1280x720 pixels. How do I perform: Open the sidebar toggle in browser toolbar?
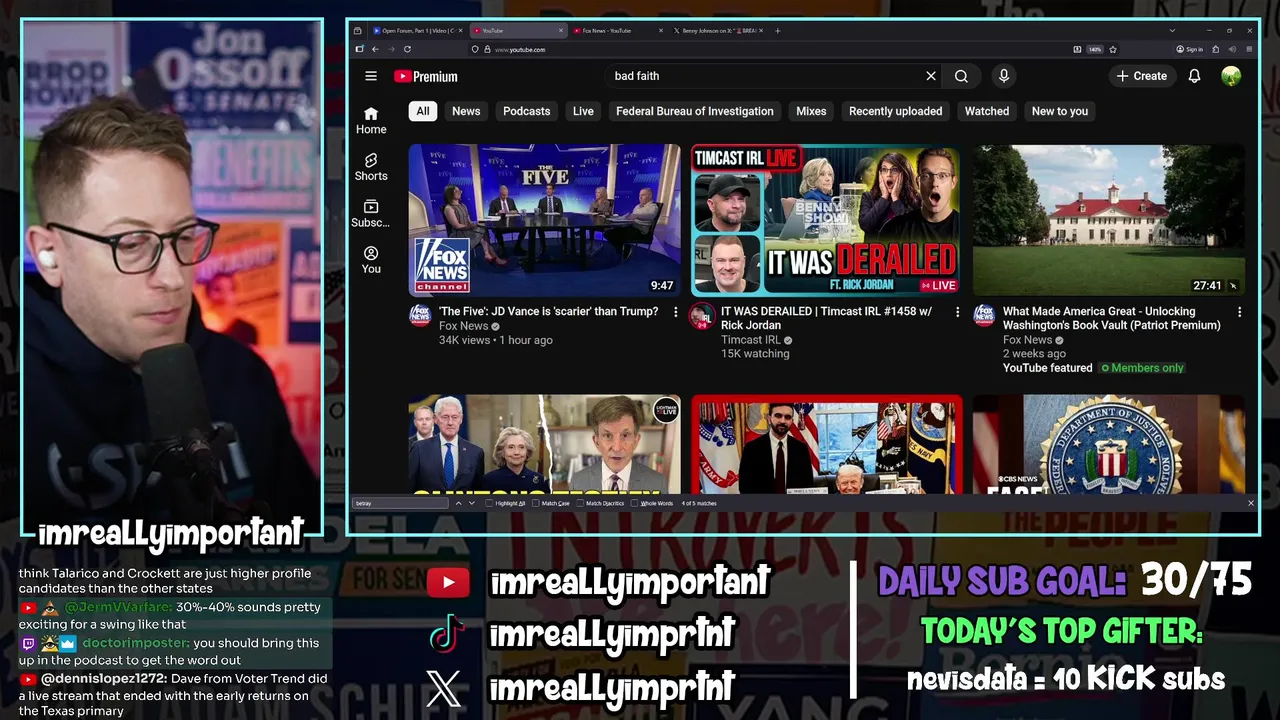pyautogui.click(x=359, y=49)
